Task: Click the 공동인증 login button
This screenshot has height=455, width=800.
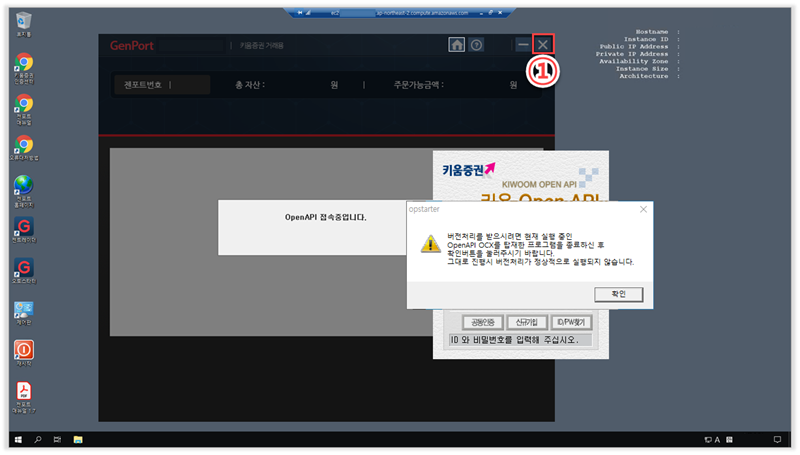Action: (x=482, y=322)
